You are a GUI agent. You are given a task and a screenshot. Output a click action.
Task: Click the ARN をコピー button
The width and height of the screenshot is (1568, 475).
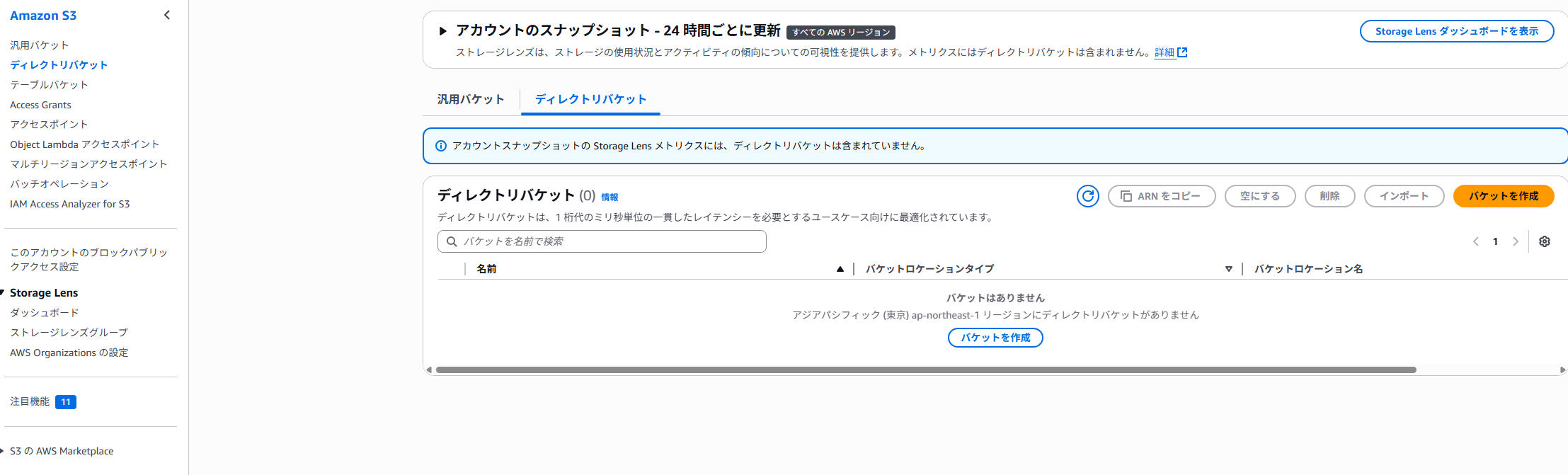(x=1162, y=196)
